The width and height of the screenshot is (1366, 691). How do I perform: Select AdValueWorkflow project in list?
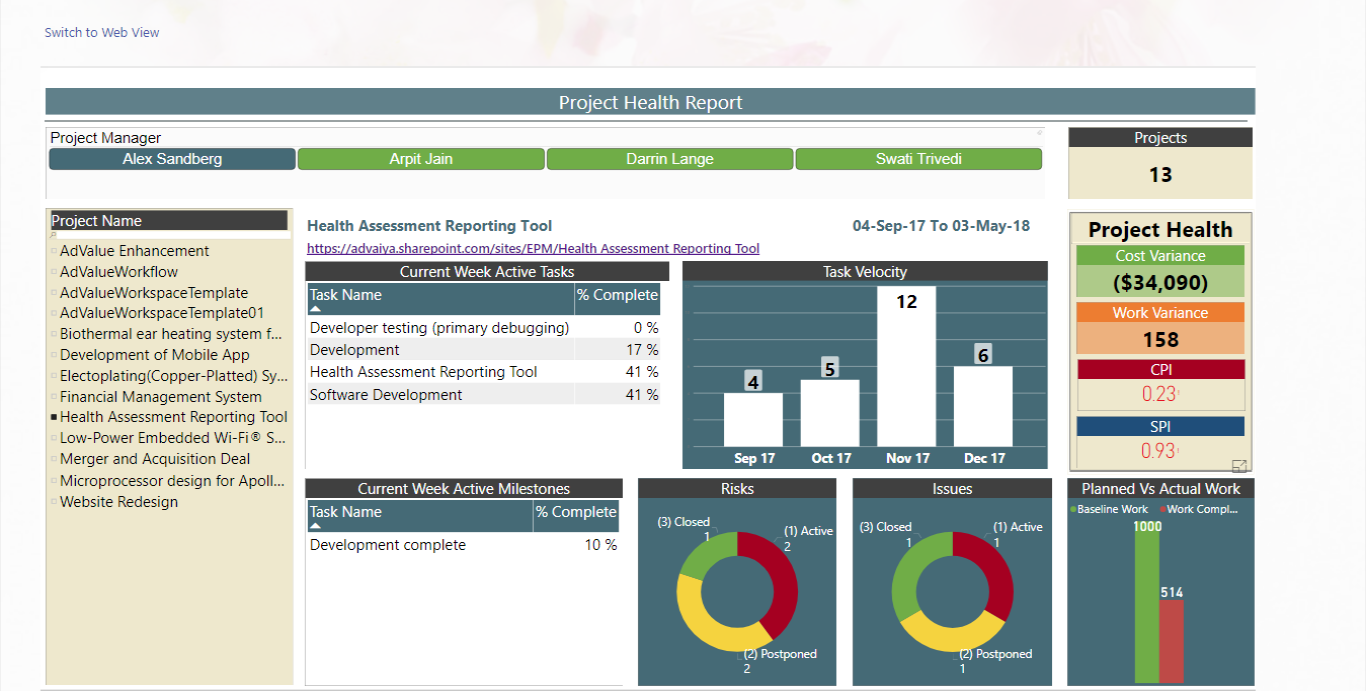[x=119, y=272]
